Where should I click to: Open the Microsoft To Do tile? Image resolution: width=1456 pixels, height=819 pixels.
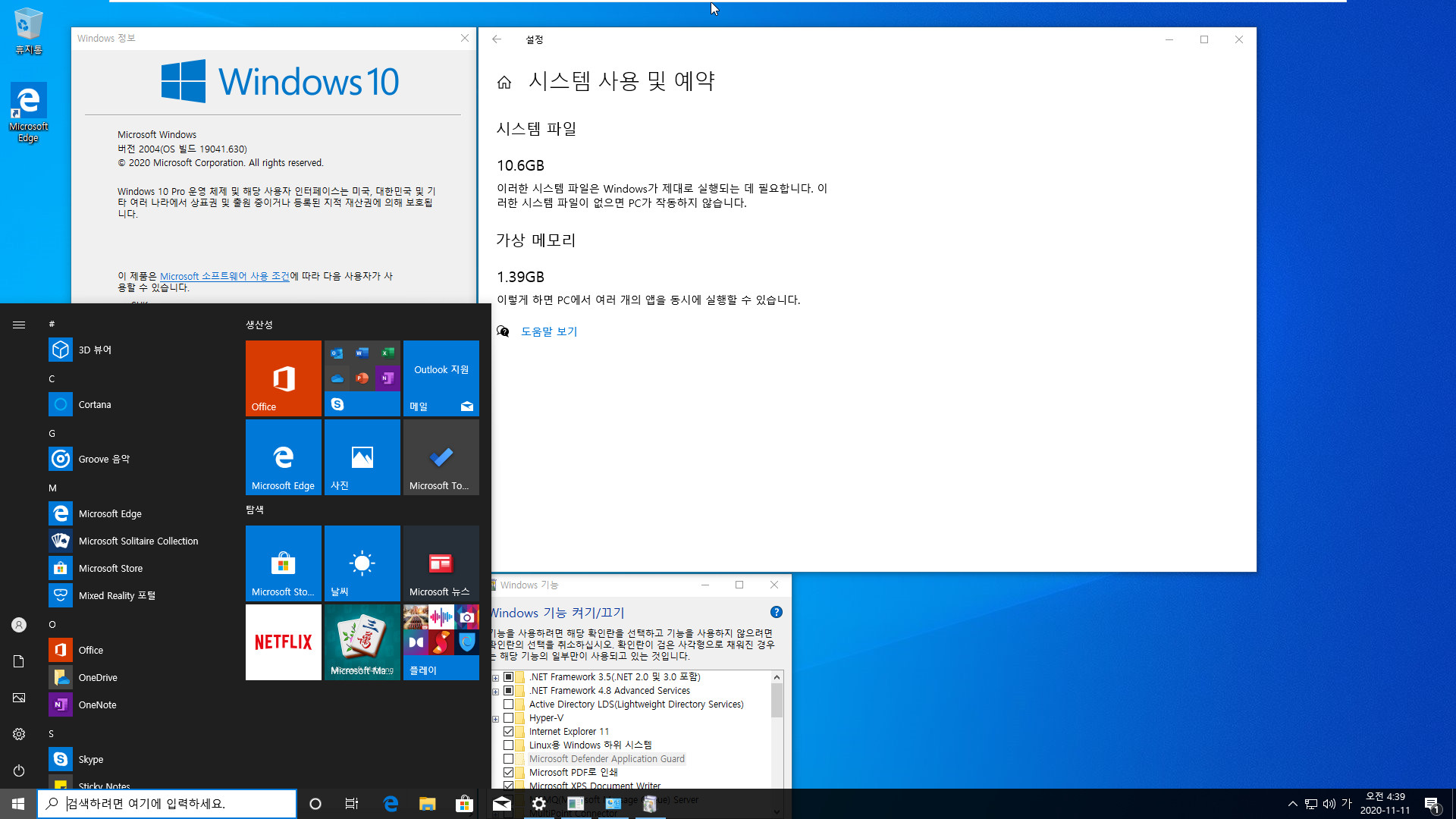pyautogui.click(x=441, y=457)
